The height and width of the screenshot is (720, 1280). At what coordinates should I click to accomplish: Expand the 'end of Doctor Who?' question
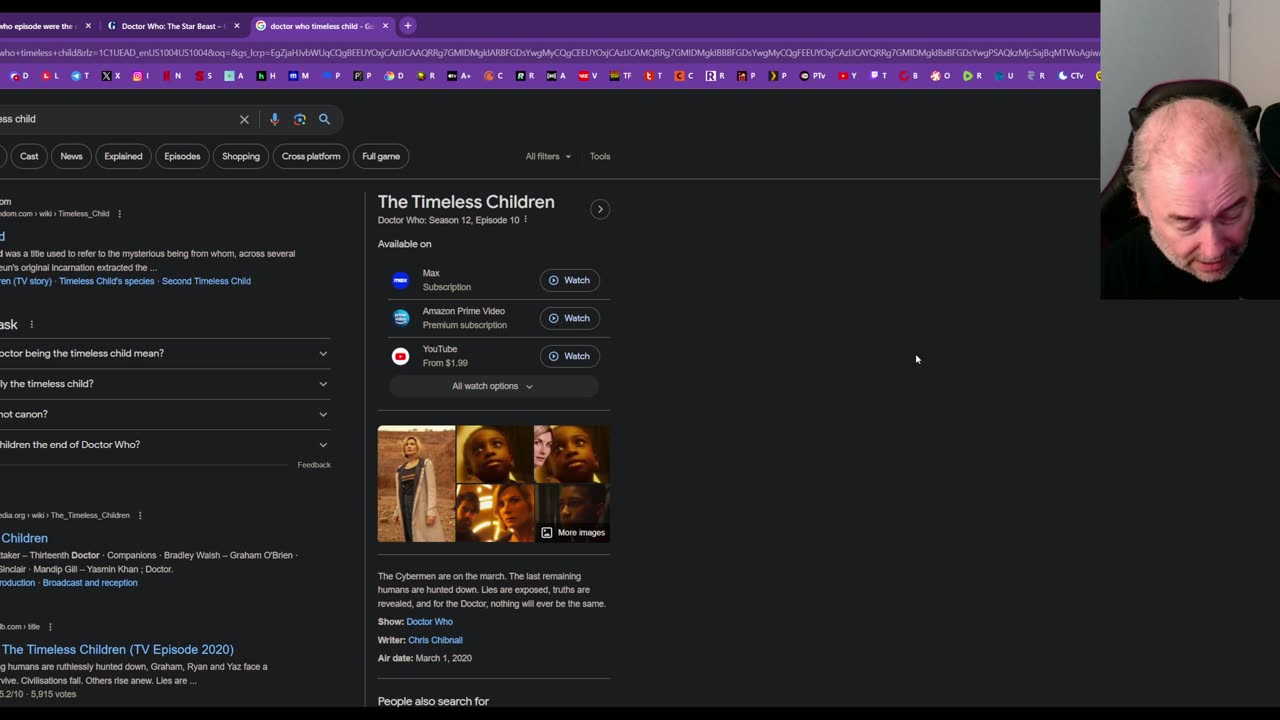click(165, 445)
